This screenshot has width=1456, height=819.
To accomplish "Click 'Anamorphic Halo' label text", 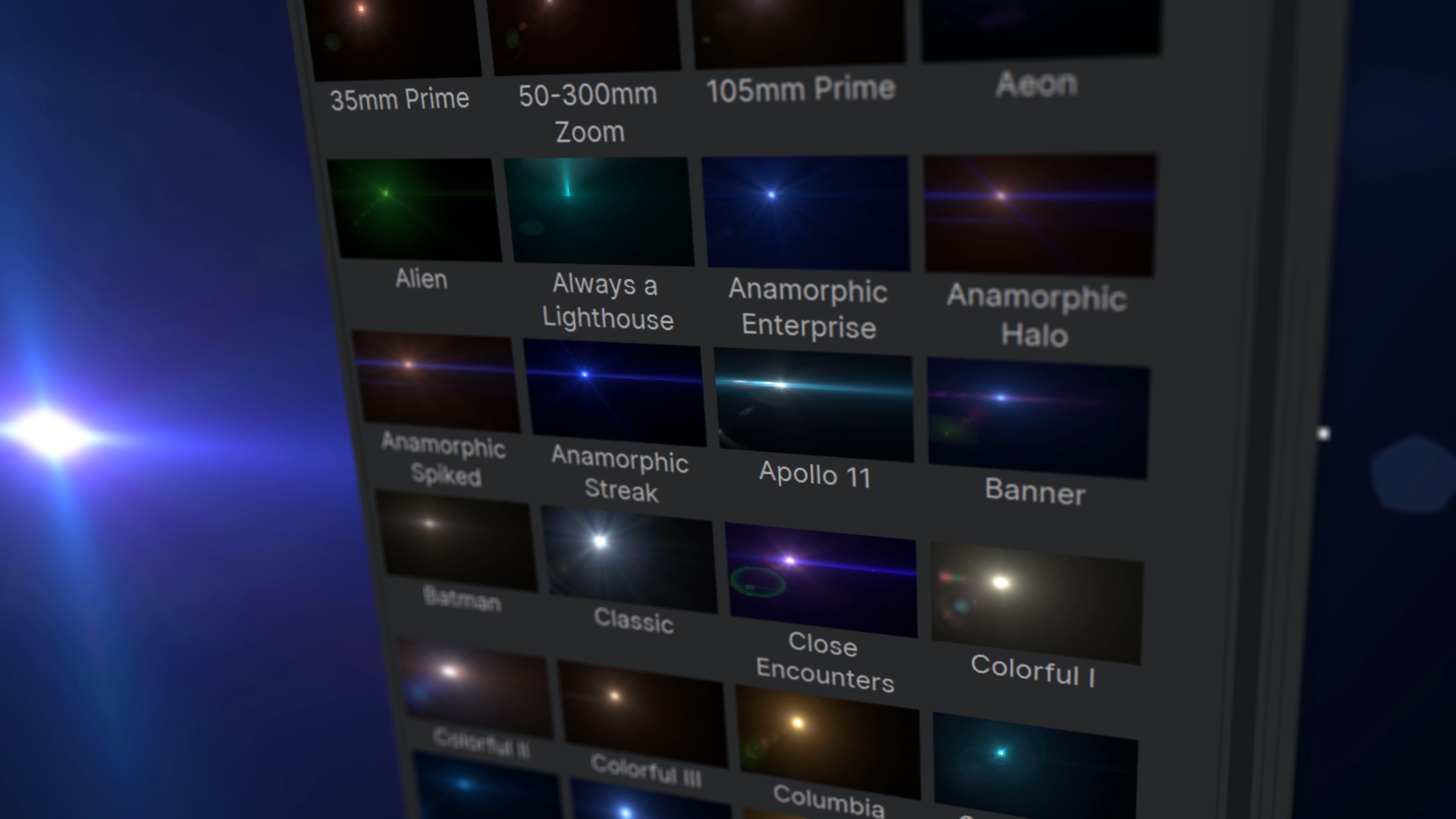I will pos(1037,315).
